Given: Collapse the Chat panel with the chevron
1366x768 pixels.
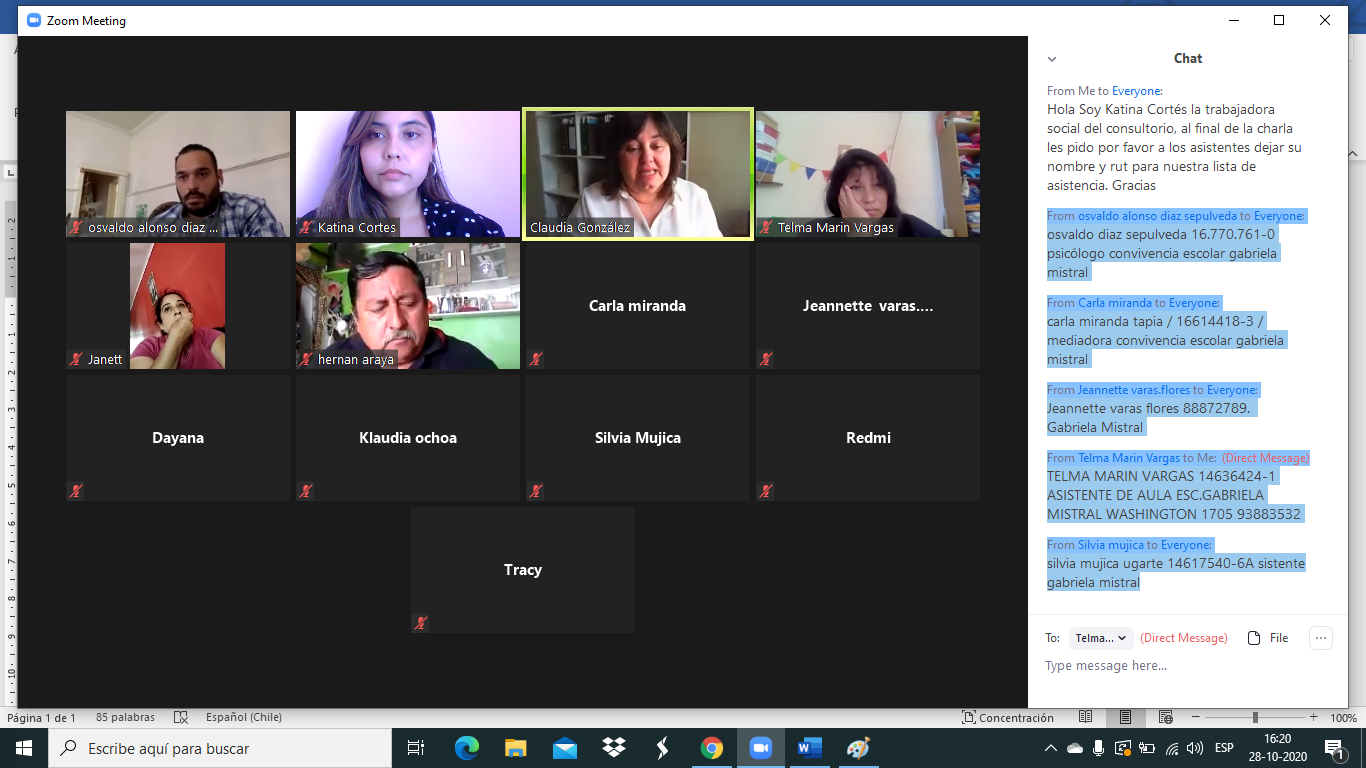Looking at the screenshot, I should (x=1051, y=59).
